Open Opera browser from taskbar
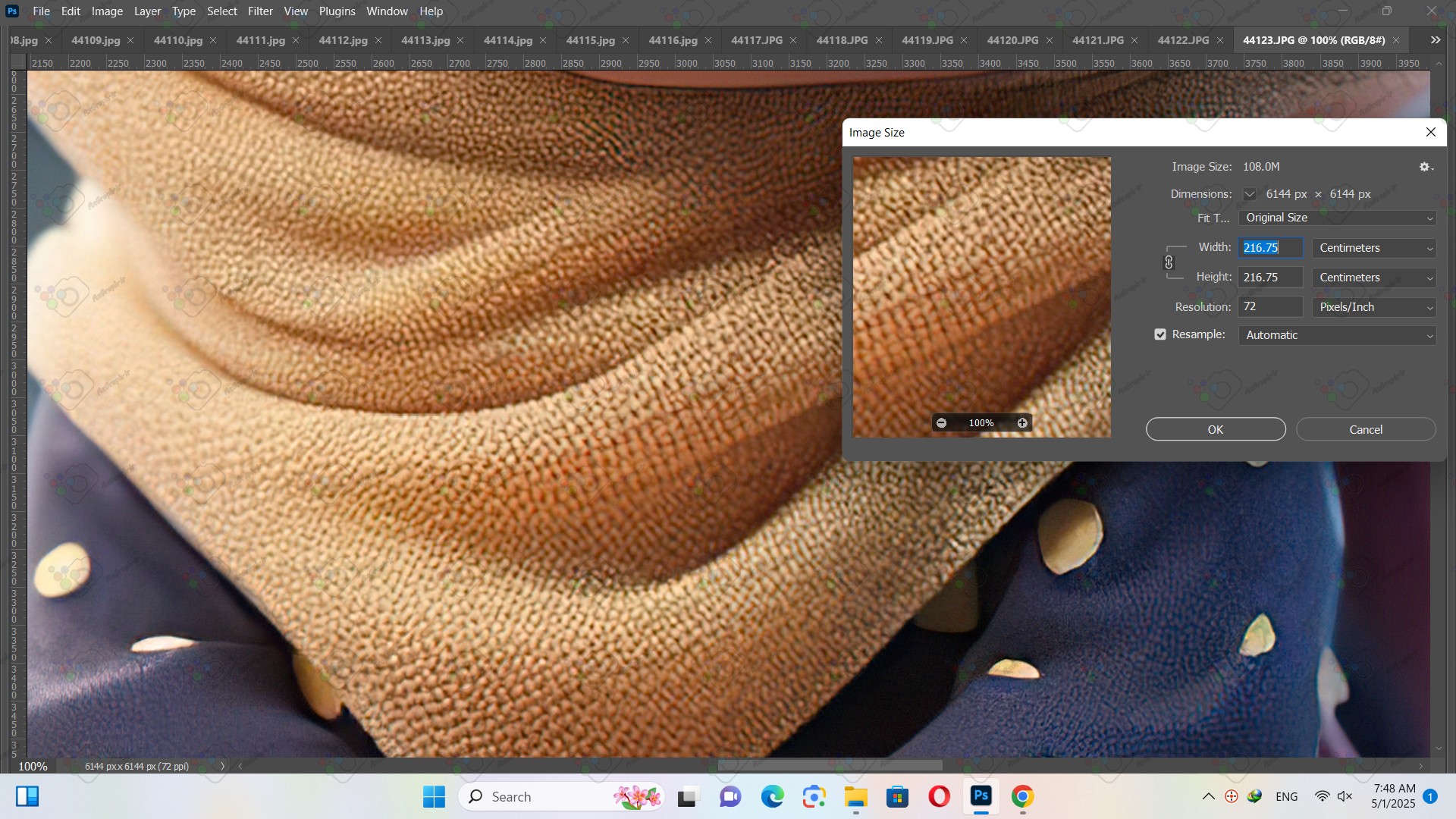 tap(939, 796)
